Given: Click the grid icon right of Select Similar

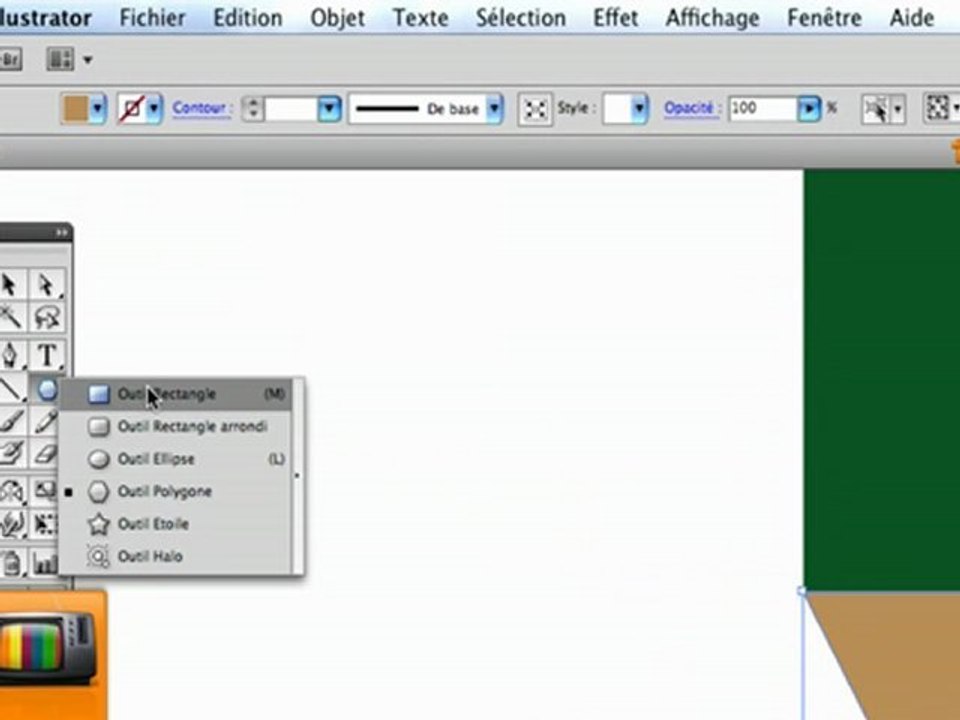Looking at the screenshot, I should coord(937,108).
